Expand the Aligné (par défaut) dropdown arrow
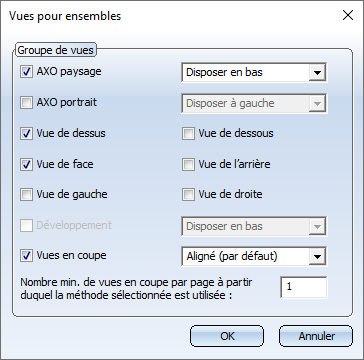 [317, 256]
